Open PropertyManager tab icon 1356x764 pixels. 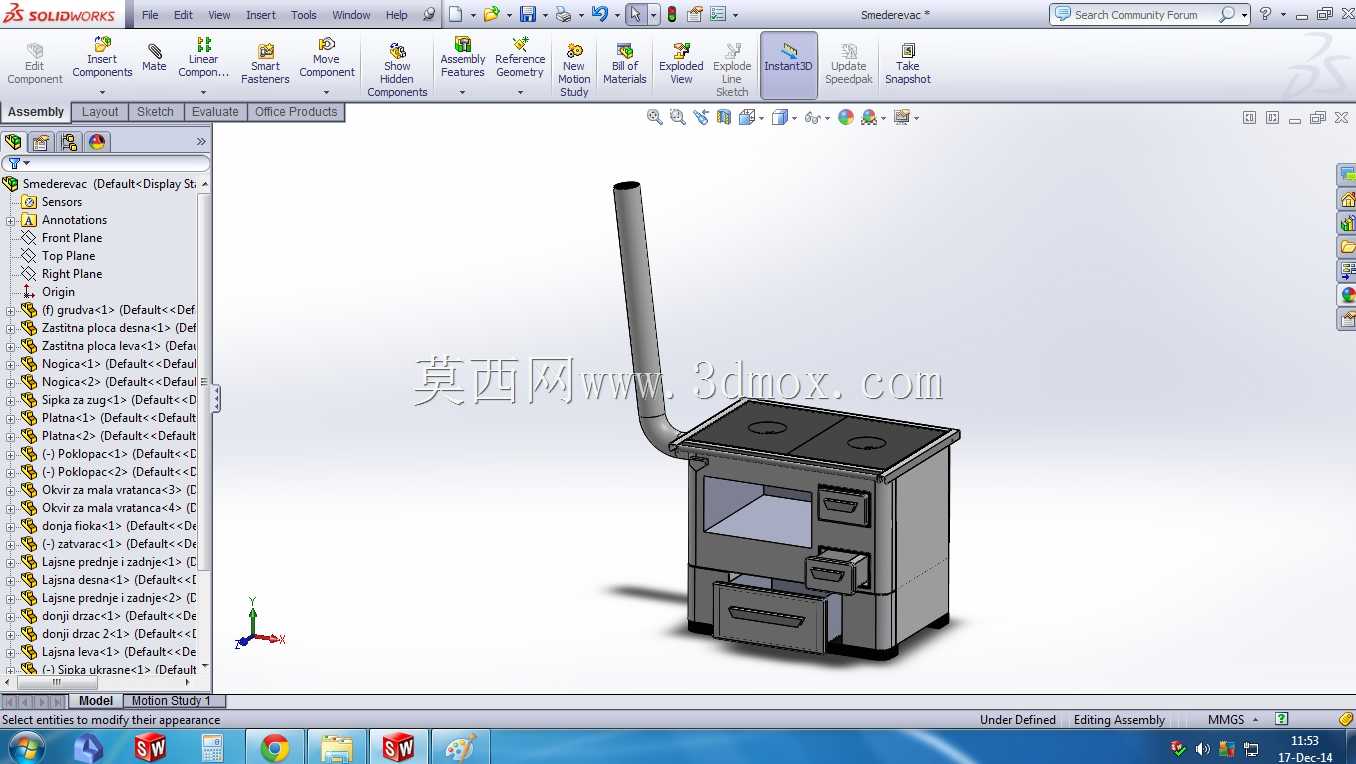[41, 142]
